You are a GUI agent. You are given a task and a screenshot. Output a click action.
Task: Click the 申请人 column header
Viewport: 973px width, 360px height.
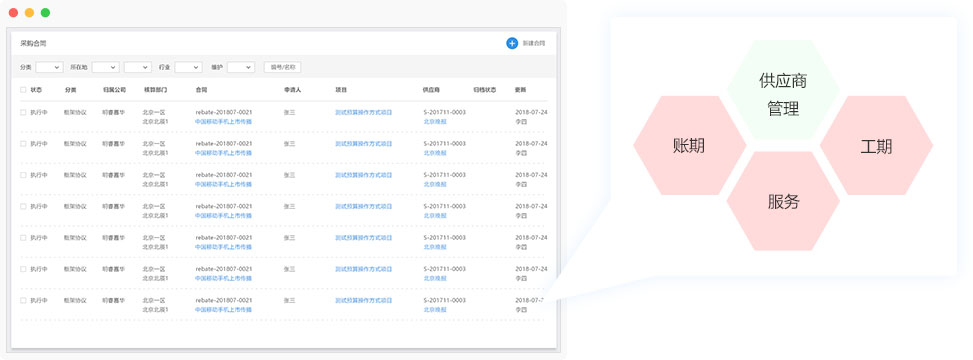tap(292, 89)
